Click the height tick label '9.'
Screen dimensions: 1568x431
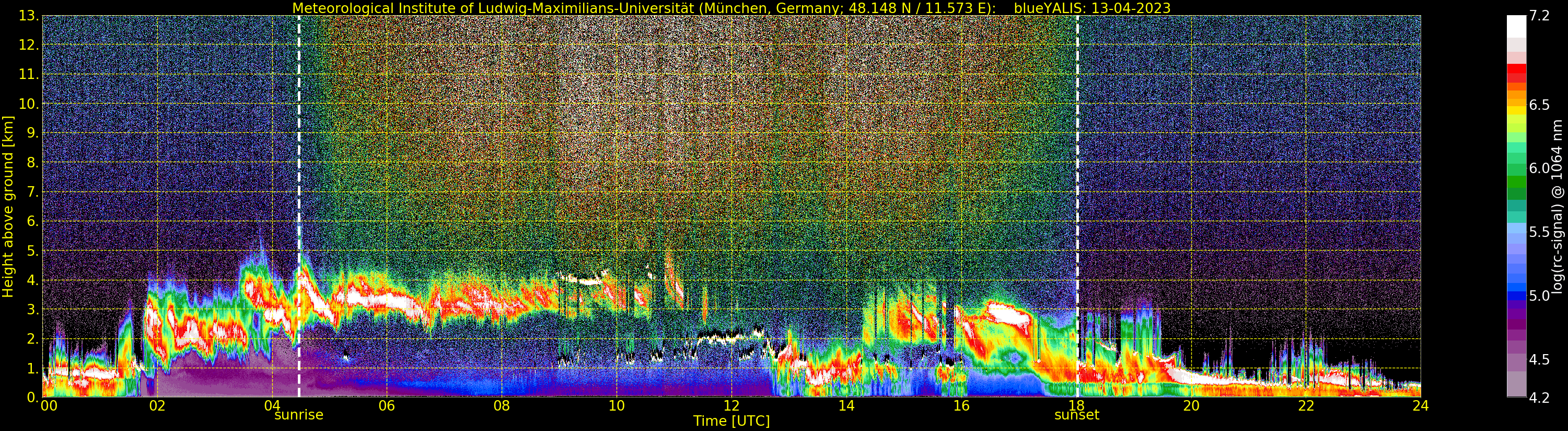click(x=33, y=133)
